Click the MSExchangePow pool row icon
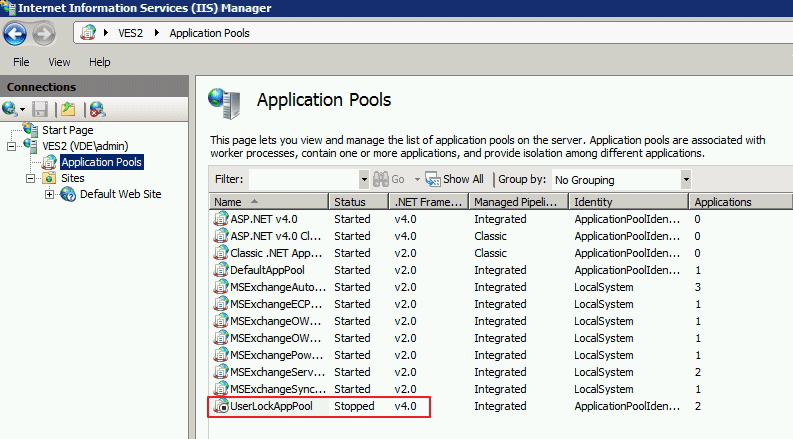793x439 pixels. (x=221, y=355)
